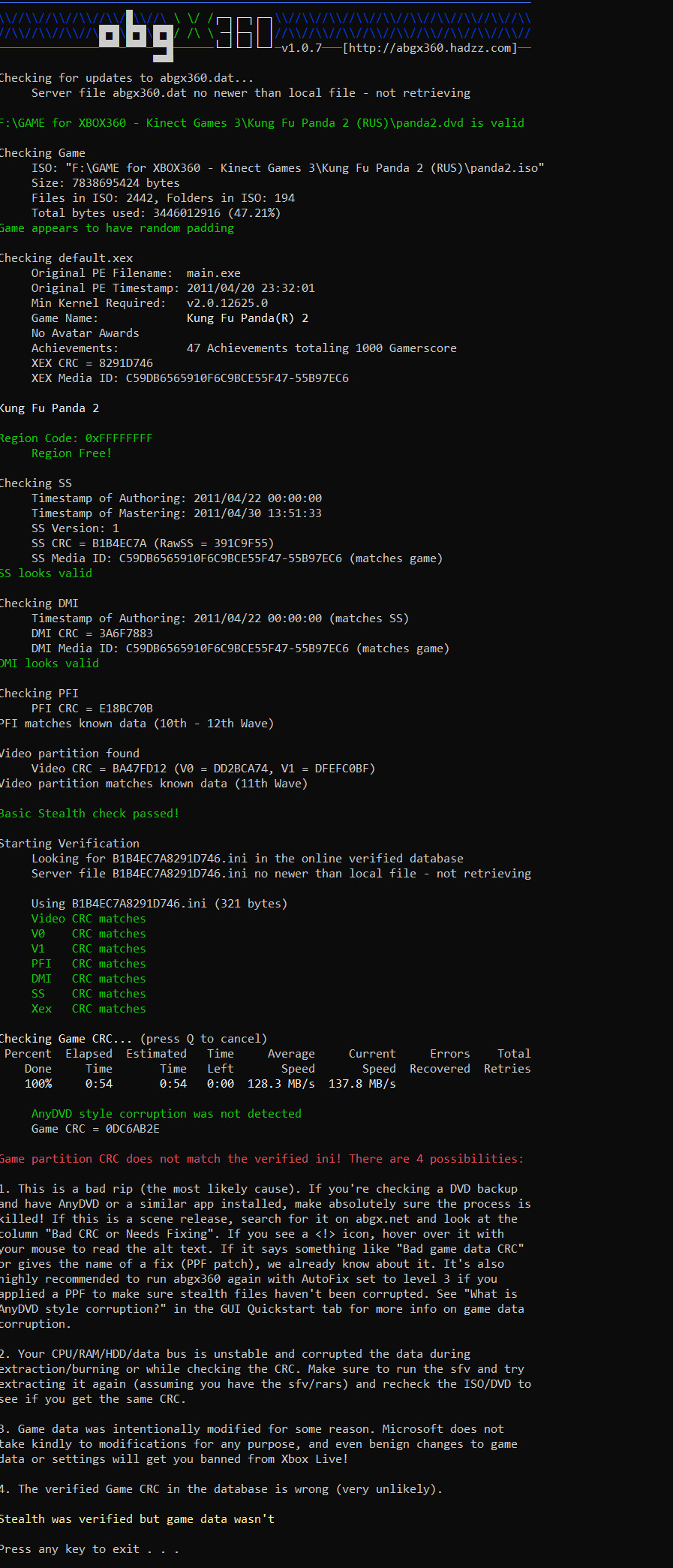
Task: Click the 'V1 CRC matches' line
Action: 89,949
